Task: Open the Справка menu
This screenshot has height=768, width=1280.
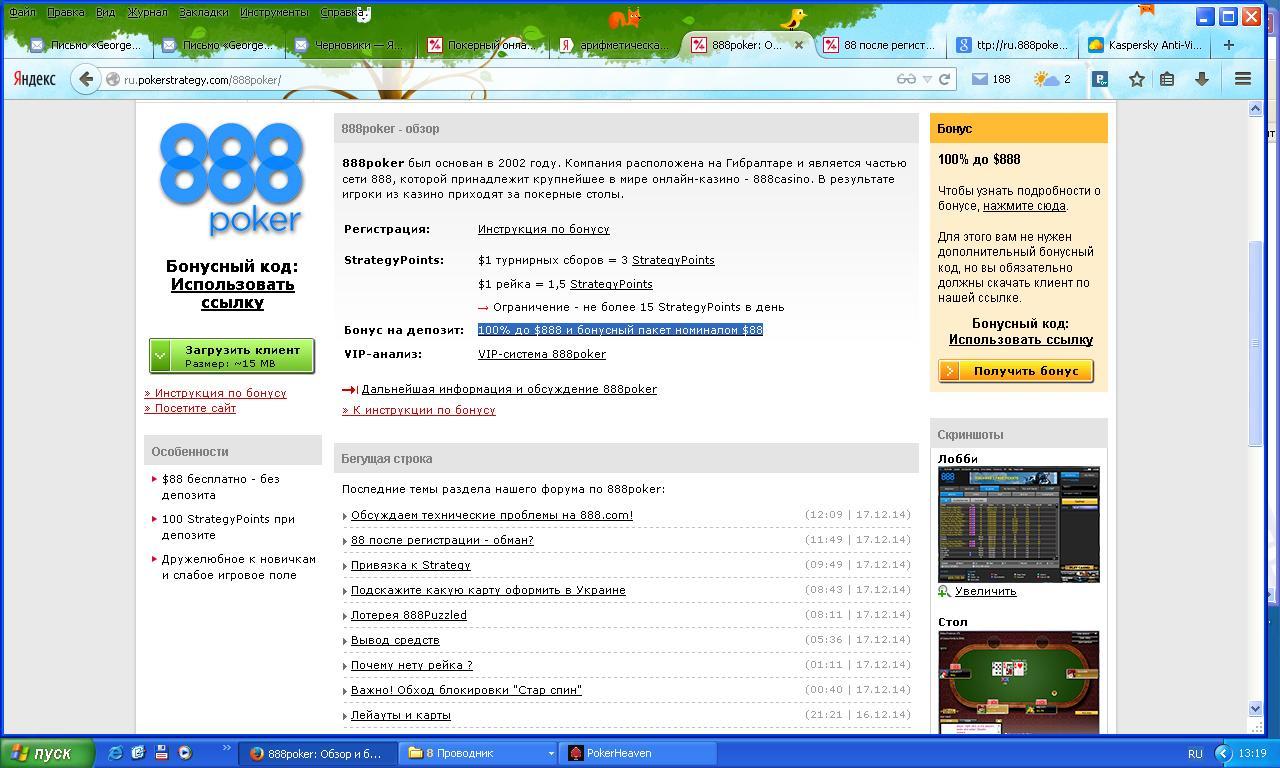Action: coord(341,12)
